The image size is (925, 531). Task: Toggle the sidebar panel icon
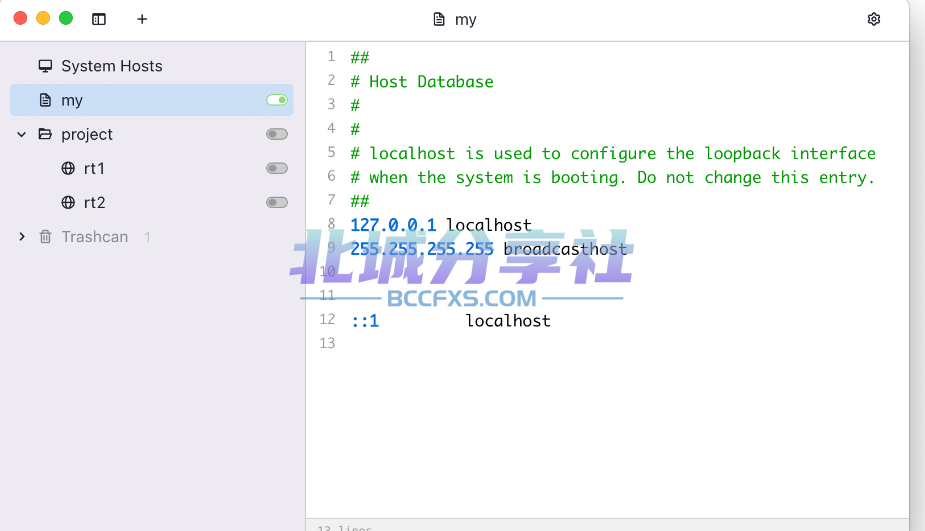(99, 19)
